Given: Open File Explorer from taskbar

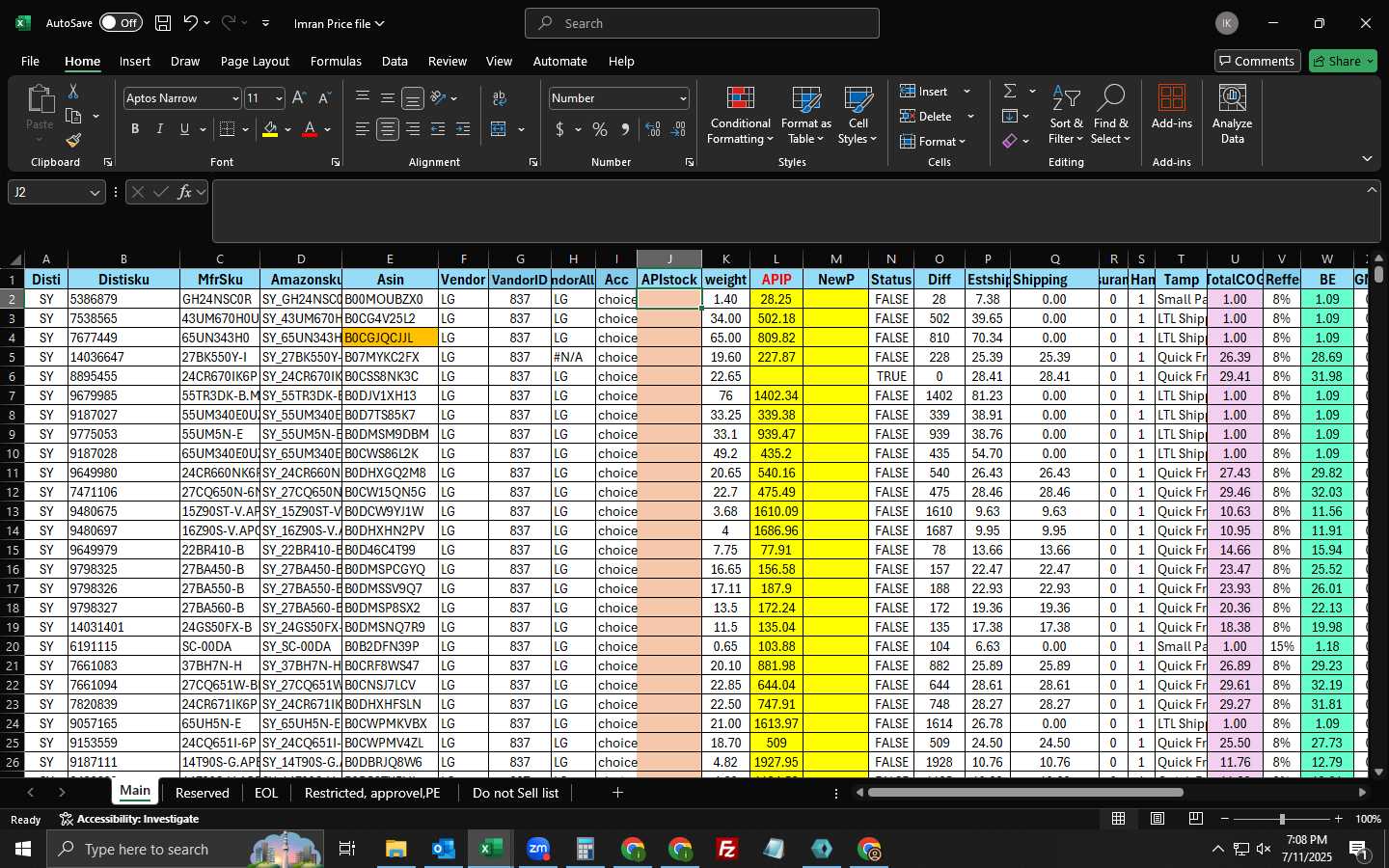Looking at the screenshot, I should (x=395, y=849).
